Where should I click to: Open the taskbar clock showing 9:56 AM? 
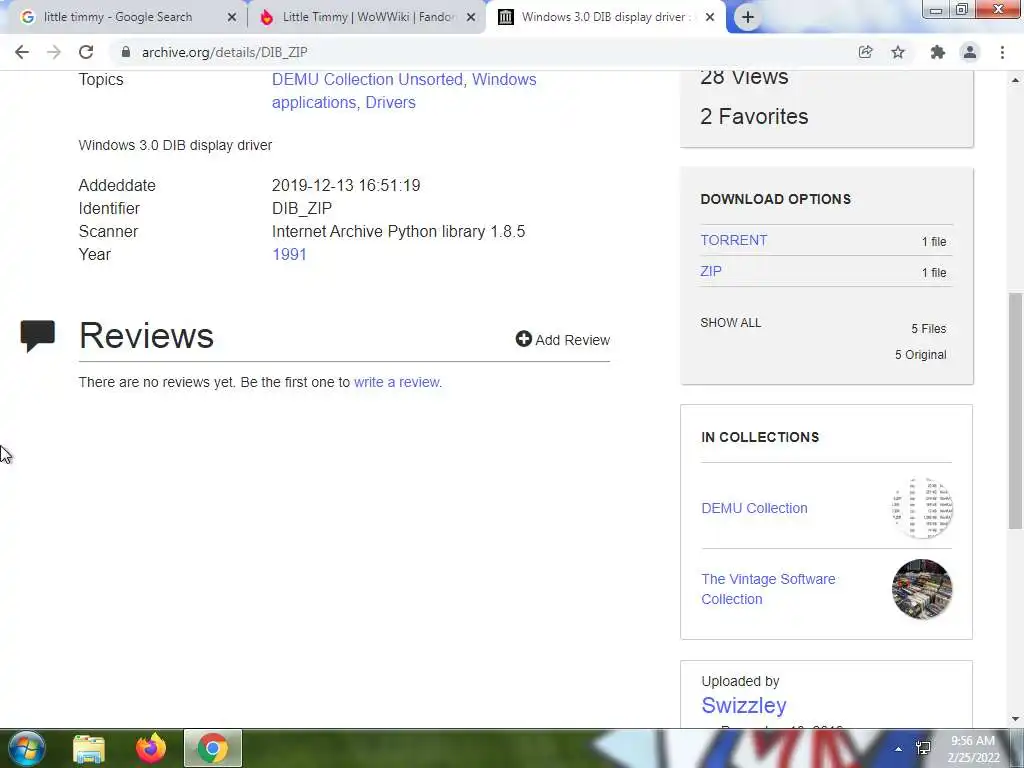[x=973, y=749]
